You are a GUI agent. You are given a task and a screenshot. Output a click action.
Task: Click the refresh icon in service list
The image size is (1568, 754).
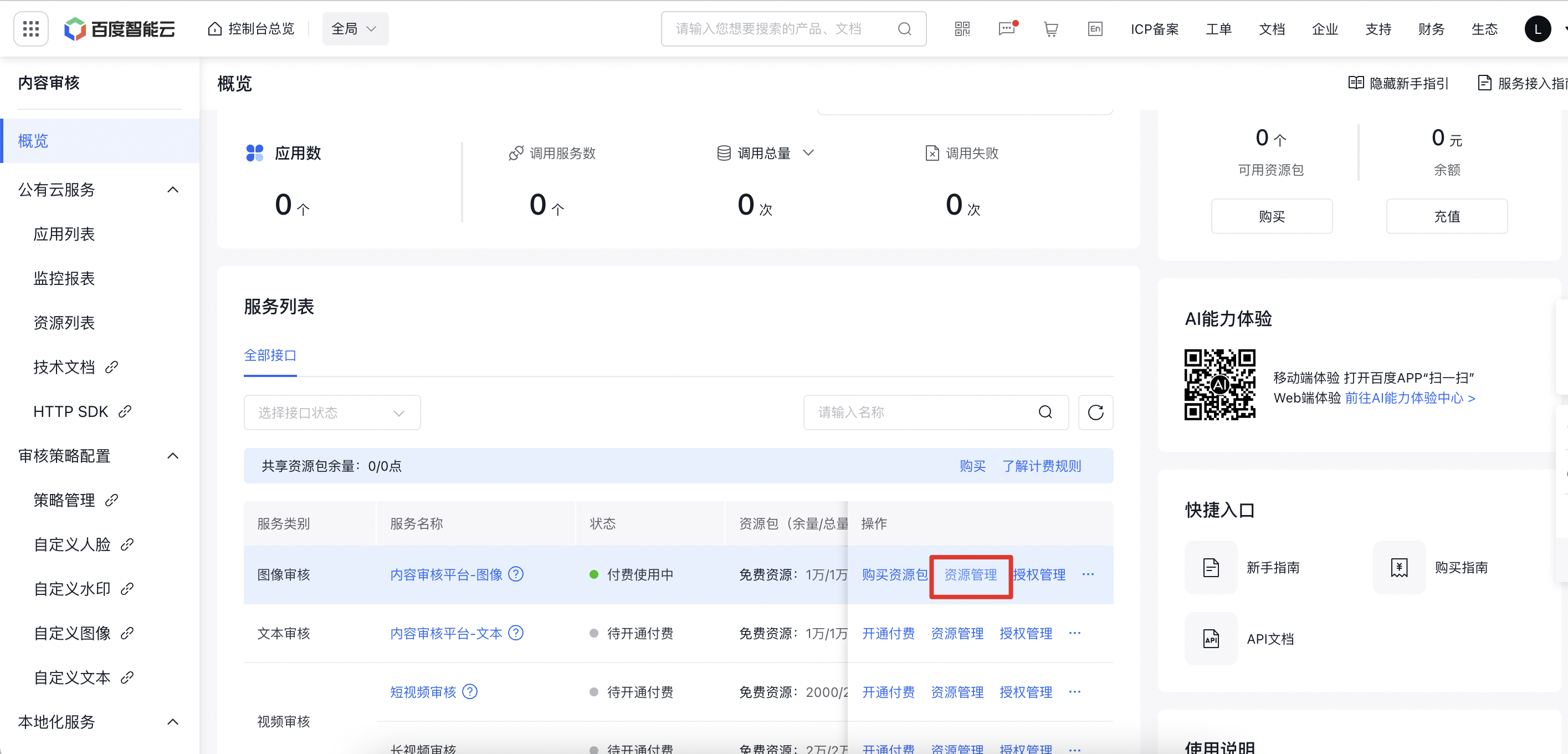(x=1095, y=412)
